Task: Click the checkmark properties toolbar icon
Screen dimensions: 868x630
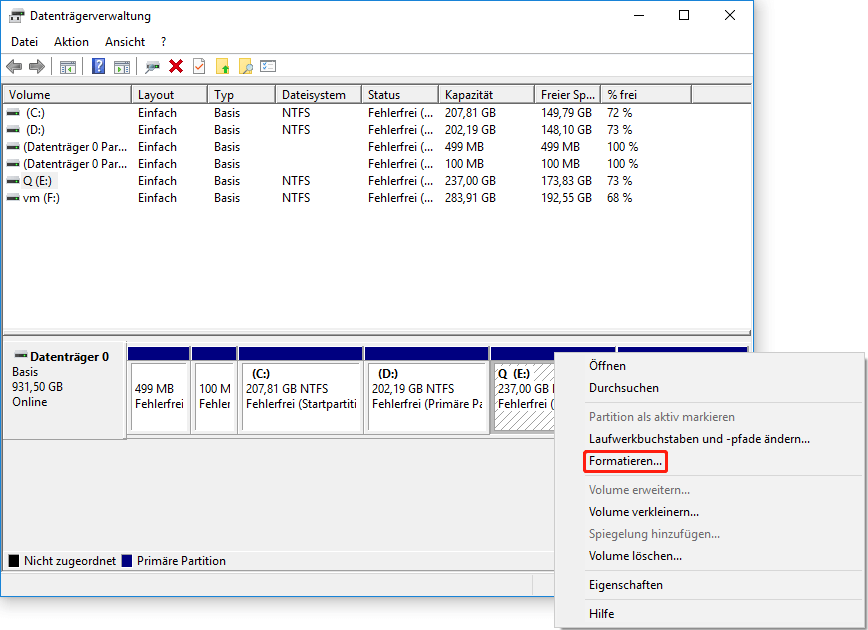Action: pos(198,66)
